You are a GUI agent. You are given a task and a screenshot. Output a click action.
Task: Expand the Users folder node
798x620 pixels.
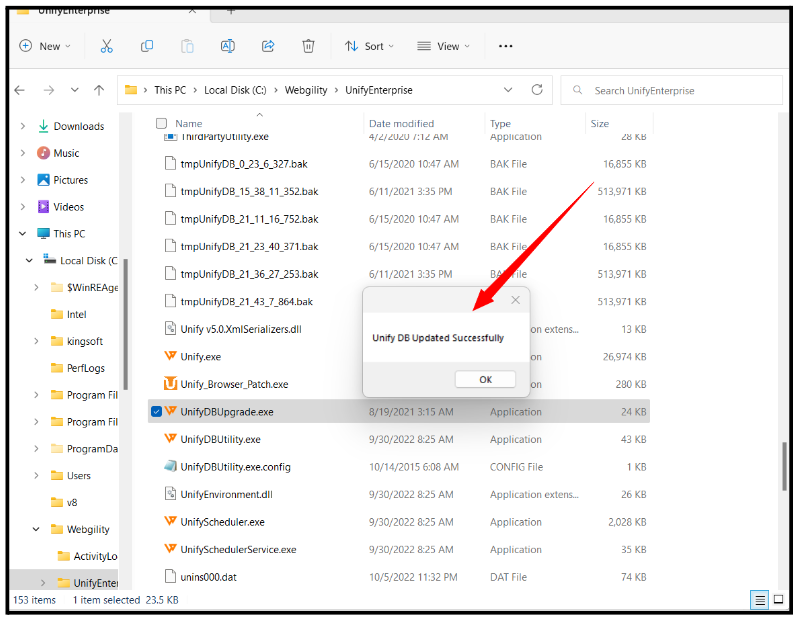36,475
